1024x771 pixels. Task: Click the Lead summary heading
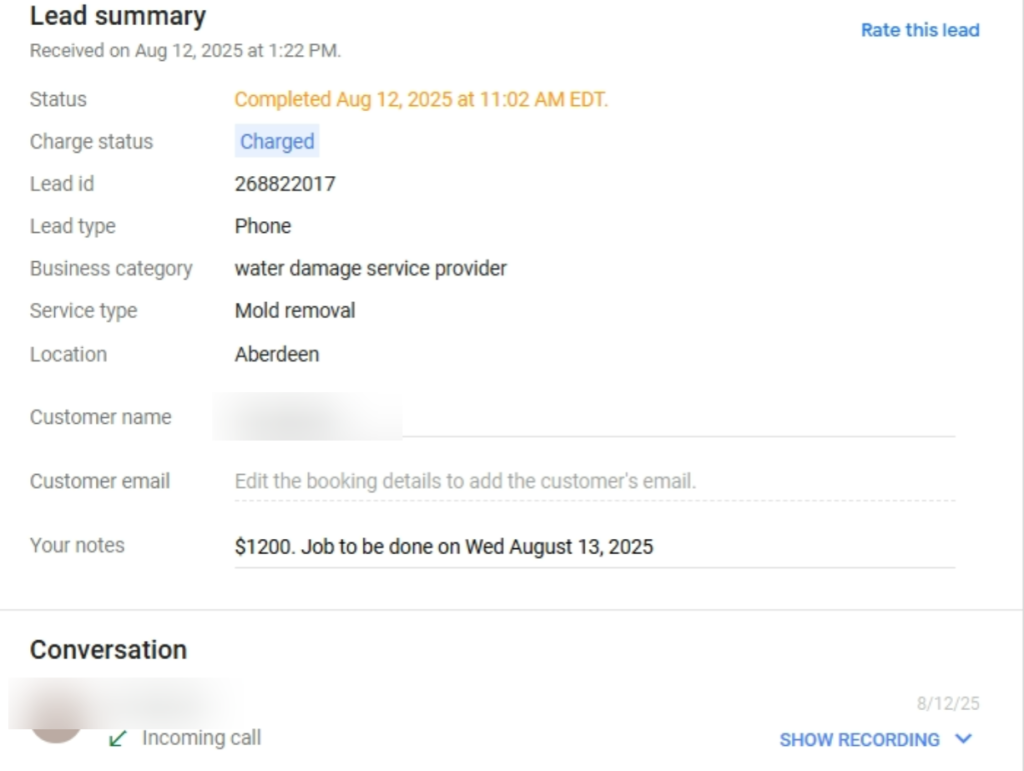point(118,16)
